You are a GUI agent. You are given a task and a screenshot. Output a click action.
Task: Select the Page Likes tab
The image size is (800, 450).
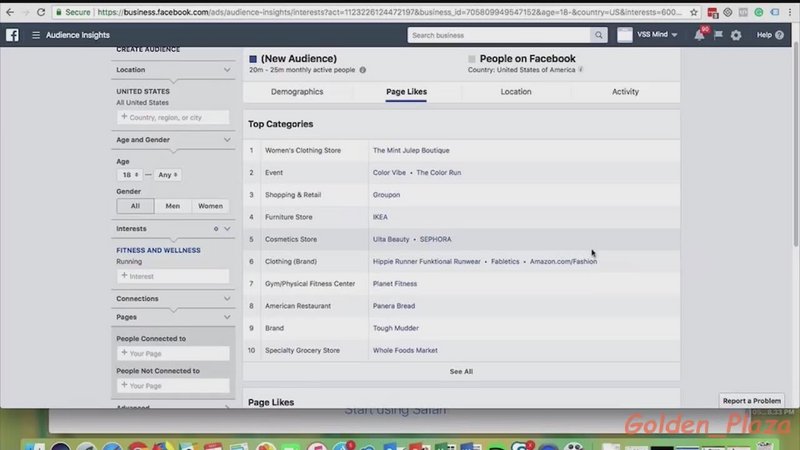406,92
